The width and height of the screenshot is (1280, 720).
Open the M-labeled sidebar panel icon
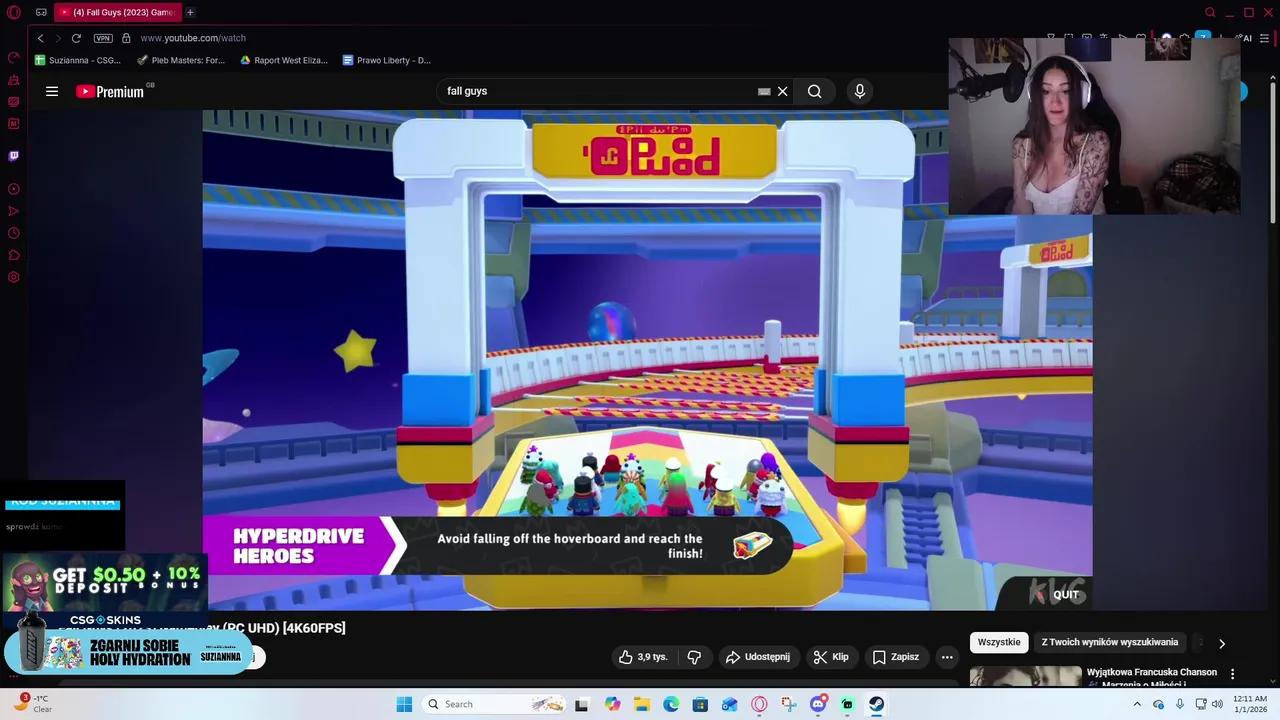[x=14, y=124]
